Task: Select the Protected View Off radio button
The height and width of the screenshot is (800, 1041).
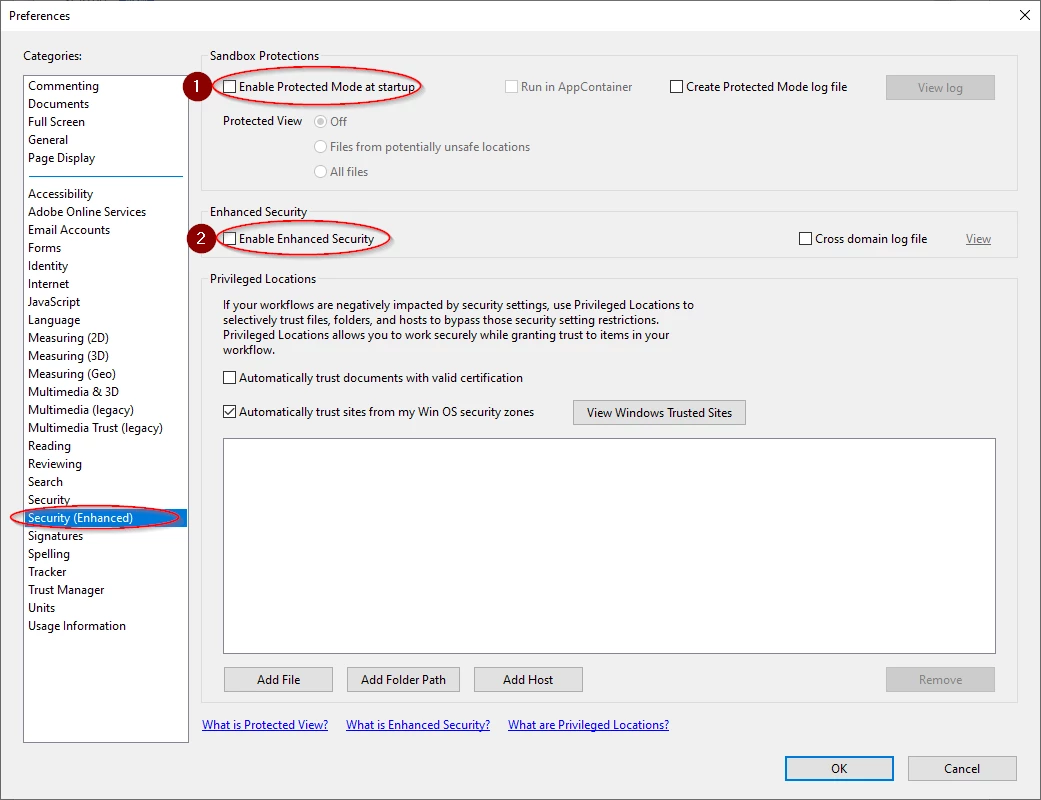Action: point(321,121)
